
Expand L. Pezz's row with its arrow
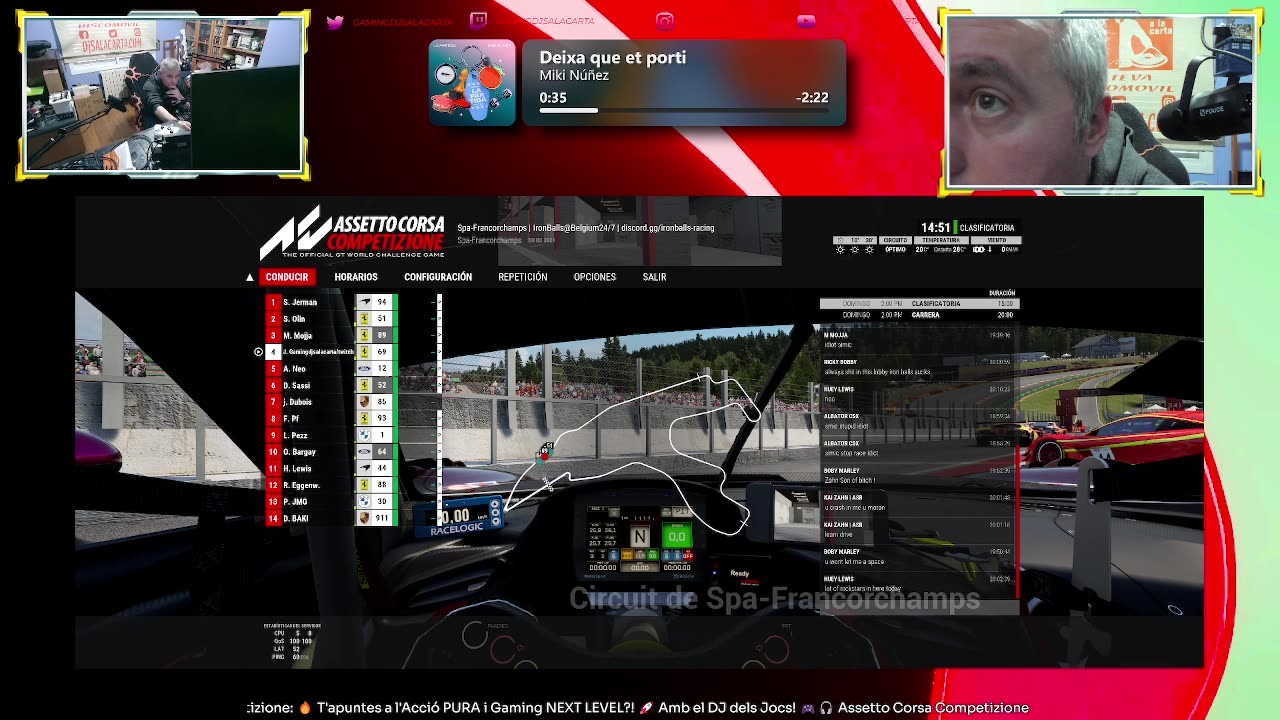coord(439,435)
